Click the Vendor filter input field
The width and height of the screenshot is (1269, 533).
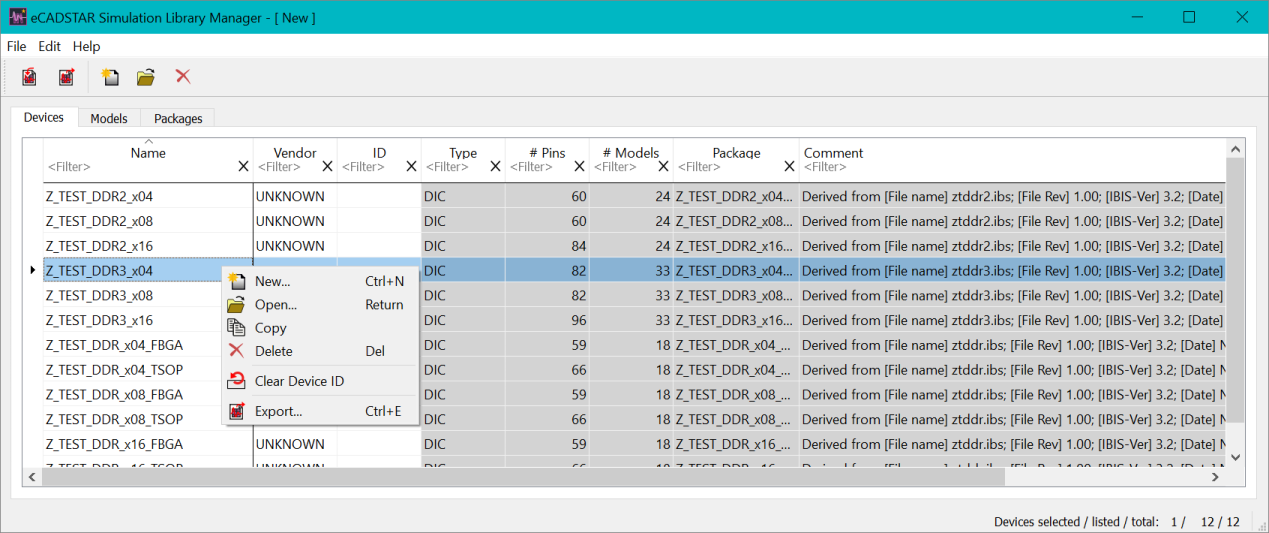tap(287, 167)
